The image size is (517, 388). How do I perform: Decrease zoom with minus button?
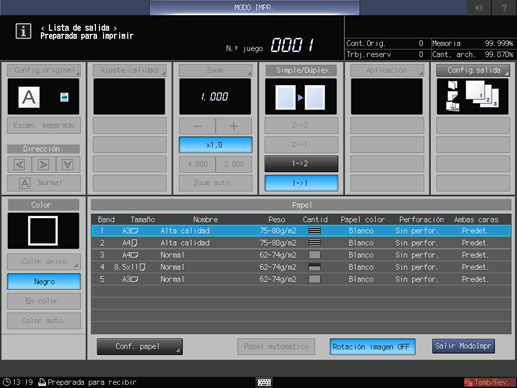click(197, 126)
